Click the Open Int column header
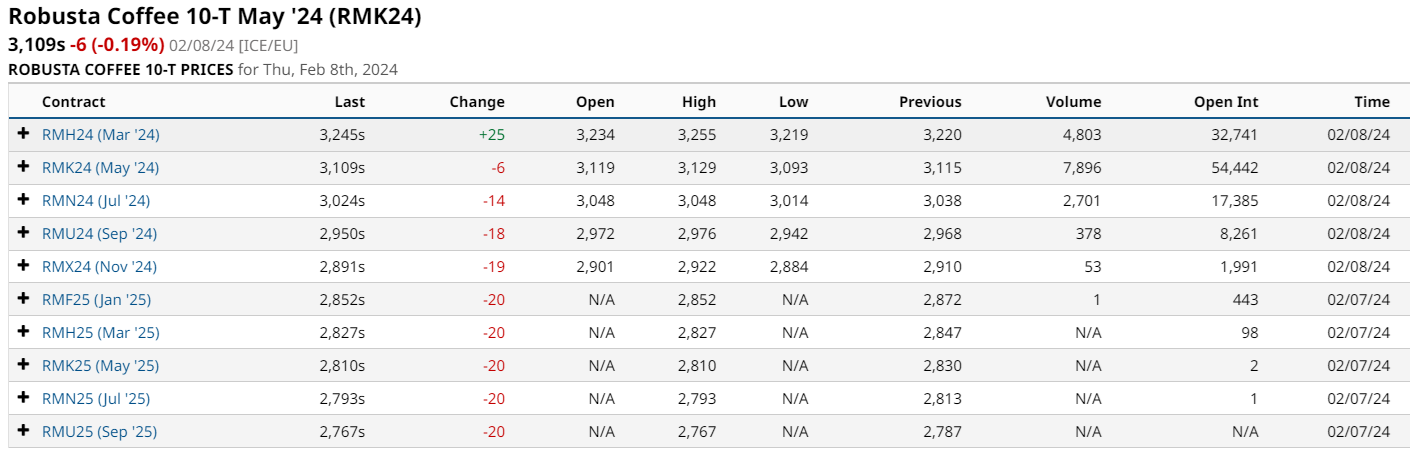This screenshot has height=449, width=1410. pyautogui.click(x=1225, y=102)
